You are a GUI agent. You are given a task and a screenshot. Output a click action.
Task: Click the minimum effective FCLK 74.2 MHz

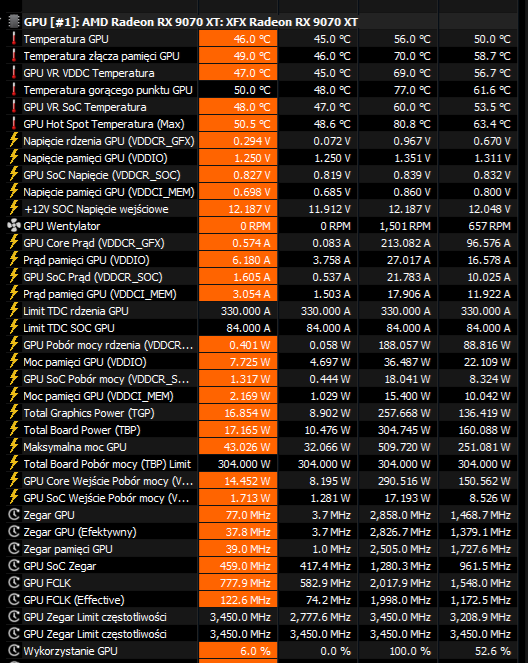(328, 600)
